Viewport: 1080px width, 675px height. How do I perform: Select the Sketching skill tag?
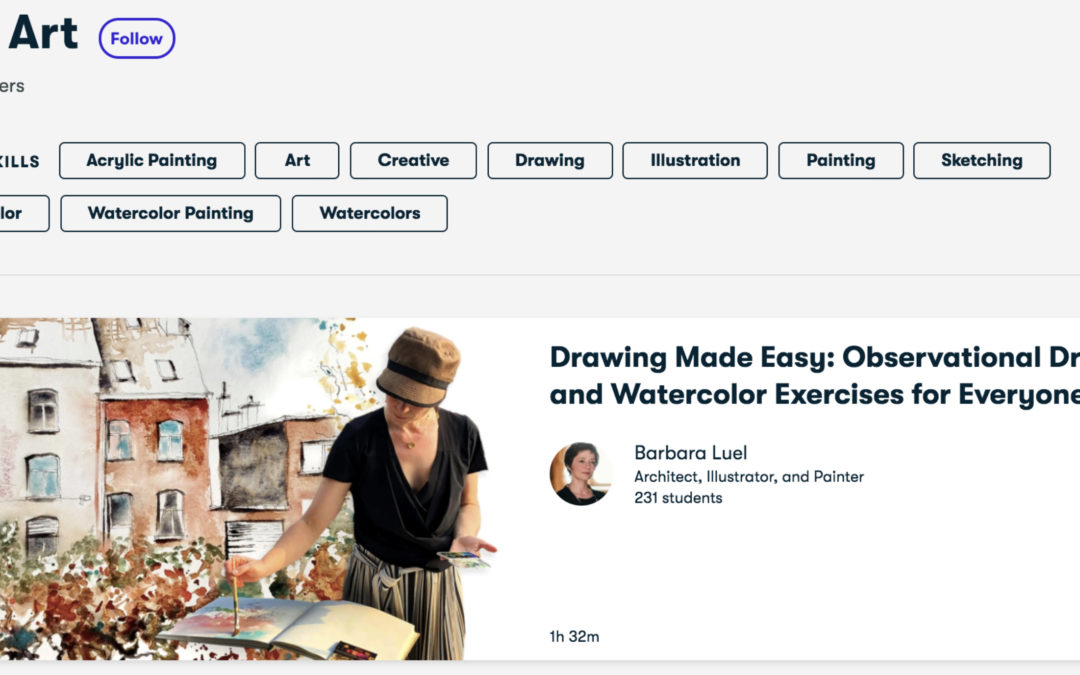click(982, 160)
